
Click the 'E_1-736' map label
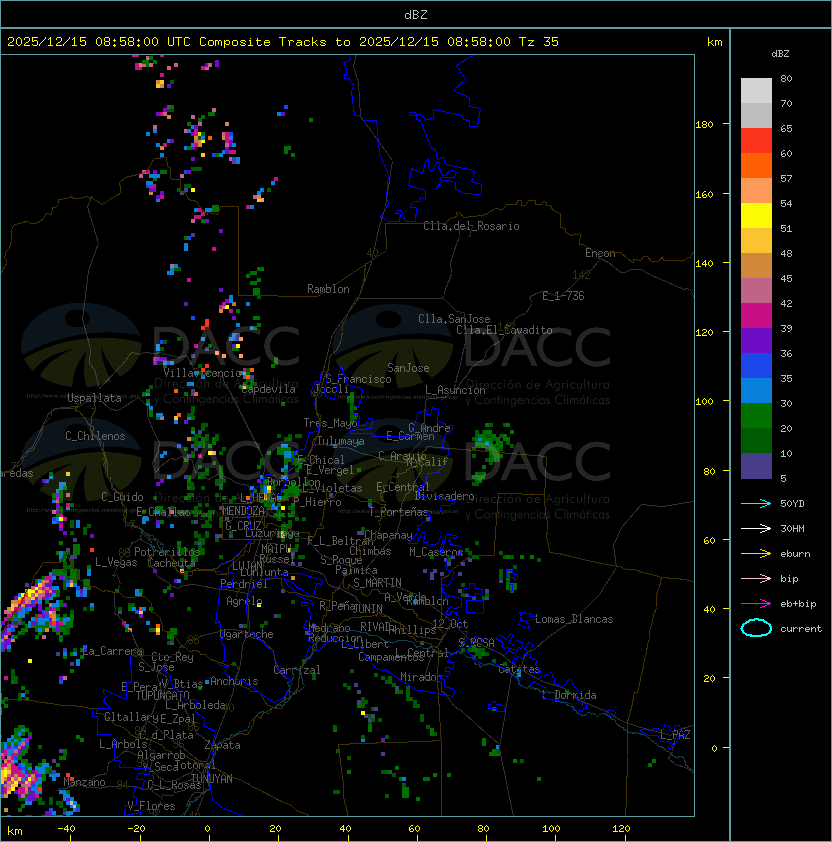pyautogui.click(x=563, y=296)
